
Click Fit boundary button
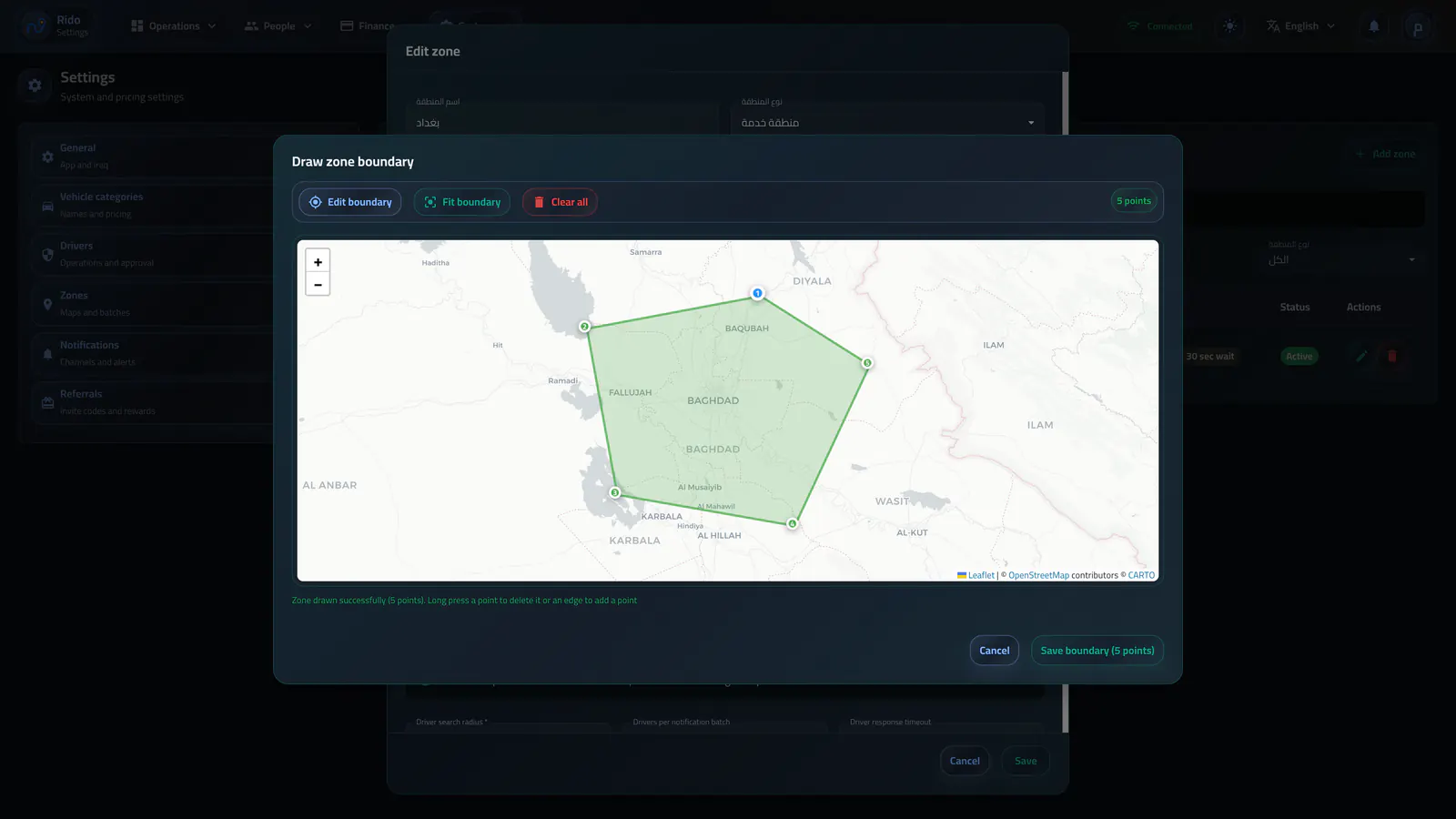point(462,202)
